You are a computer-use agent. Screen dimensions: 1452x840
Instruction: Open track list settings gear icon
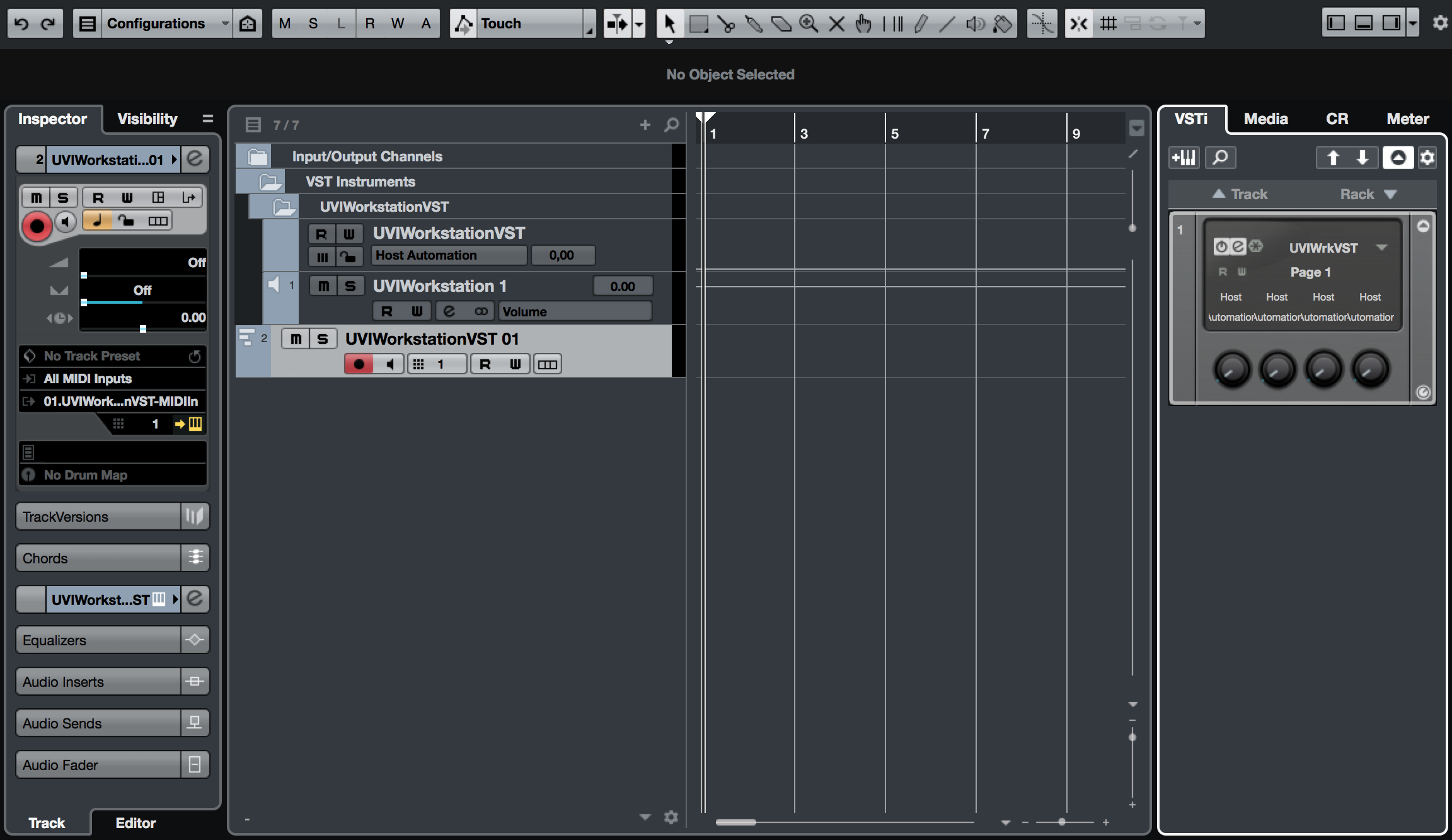tap(671, 817)
